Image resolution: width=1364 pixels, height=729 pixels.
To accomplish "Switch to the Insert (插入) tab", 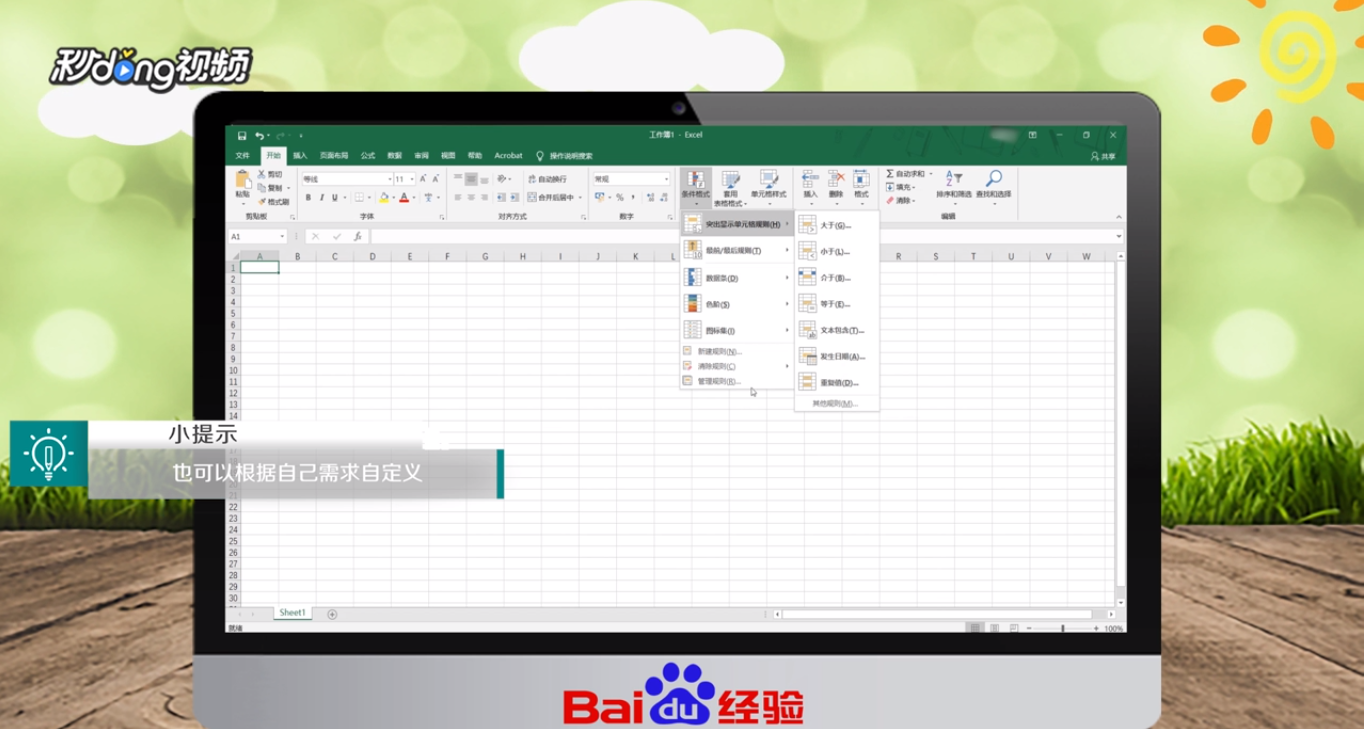I will (x=300, y=156).
